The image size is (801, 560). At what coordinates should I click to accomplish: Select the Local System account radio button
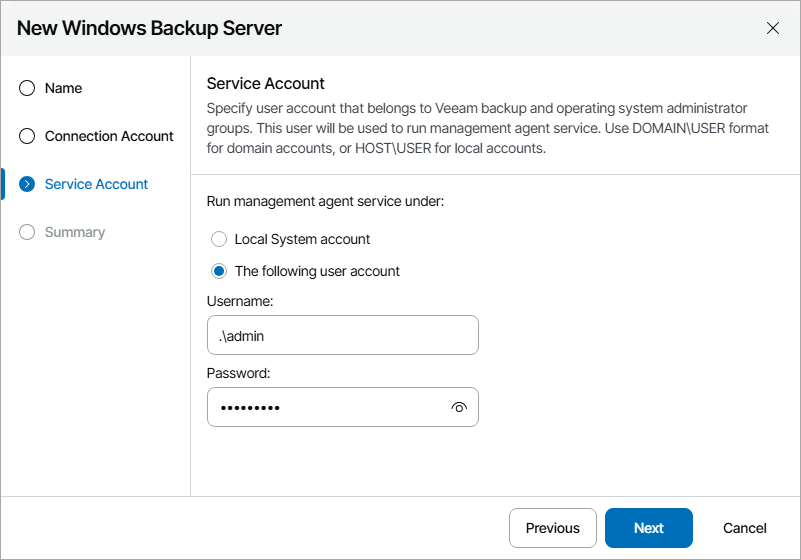(219, 239)
